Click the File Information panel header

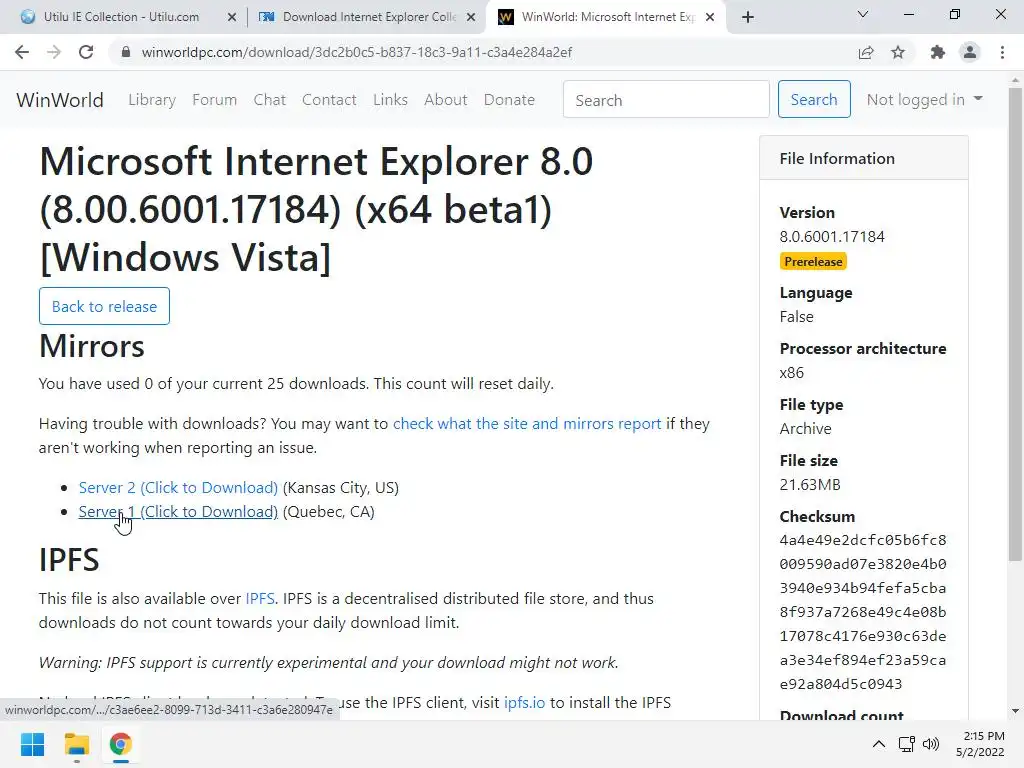pos(864,158)
